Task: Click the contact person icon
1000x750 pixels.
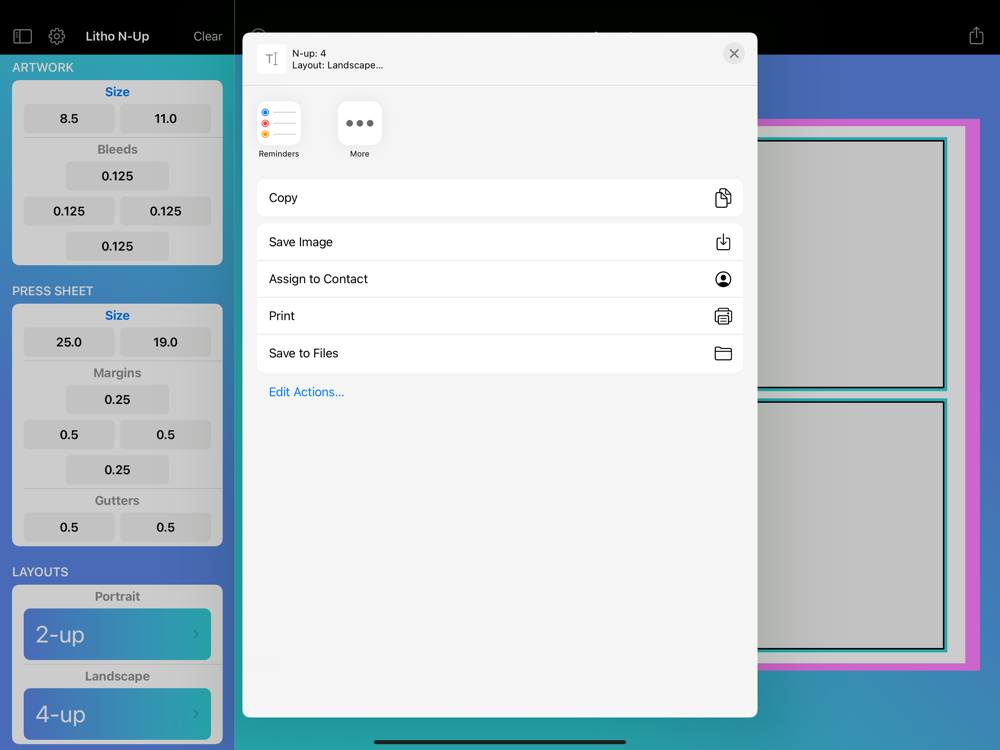Action: click(723, 279)
